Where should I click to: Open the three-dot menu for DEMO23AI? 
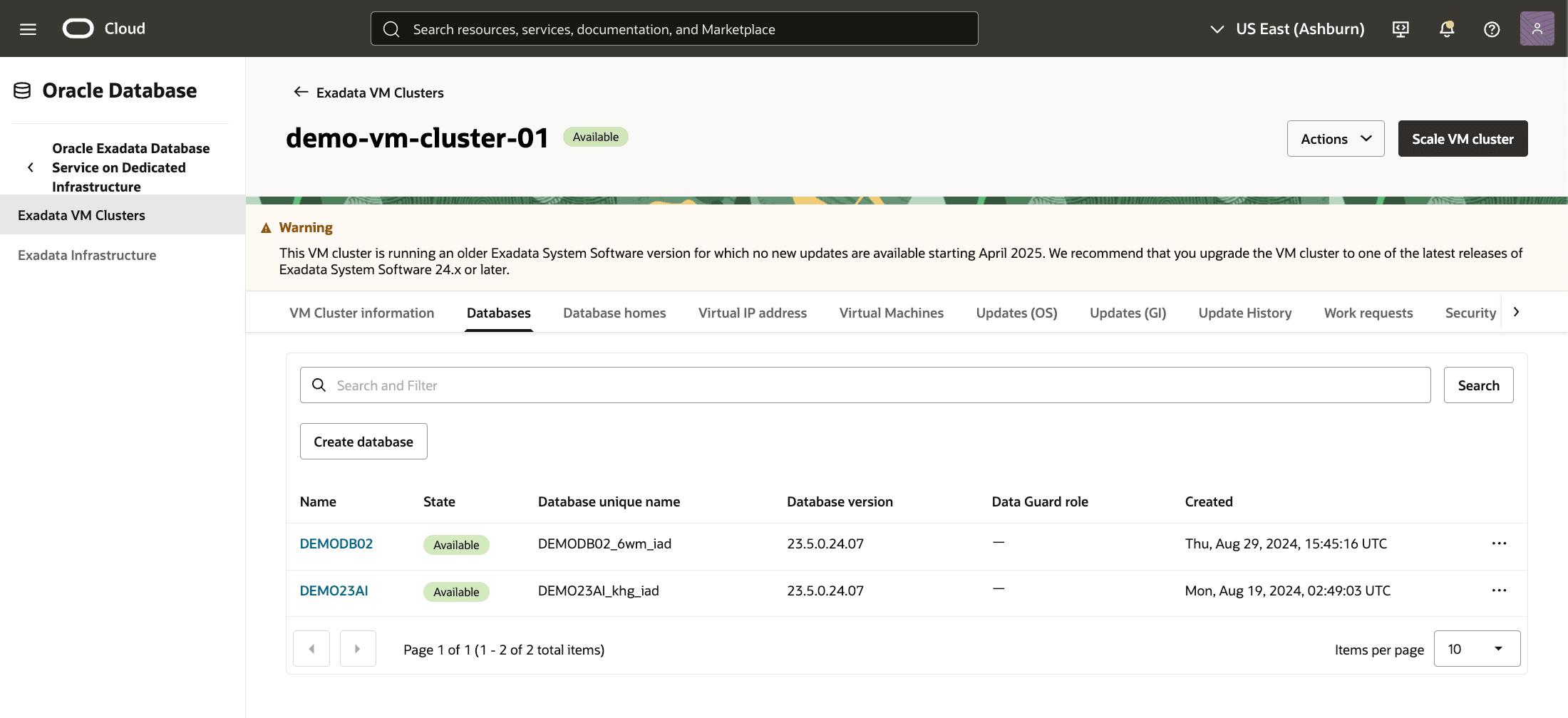1499,590
